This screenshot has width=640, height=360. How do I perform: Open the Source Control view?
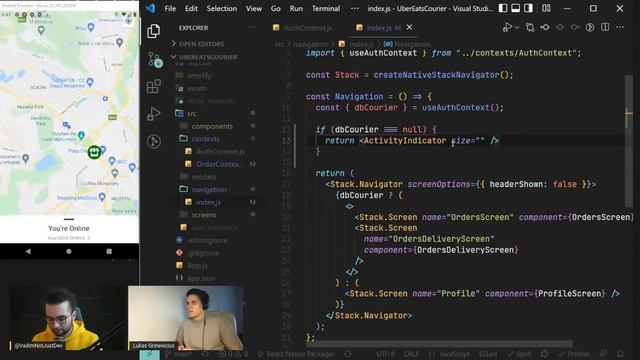click(155, 60)
